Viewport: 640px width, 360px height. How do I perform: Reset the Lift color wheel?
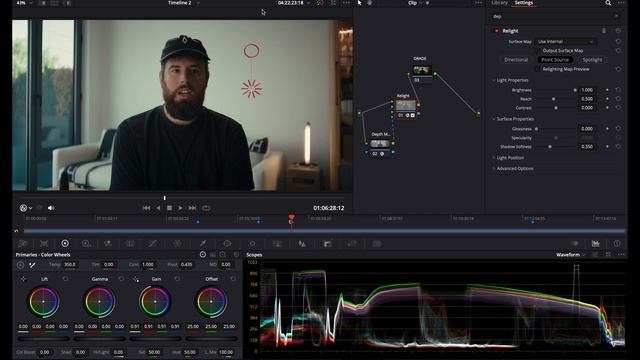tap(65, 279)
